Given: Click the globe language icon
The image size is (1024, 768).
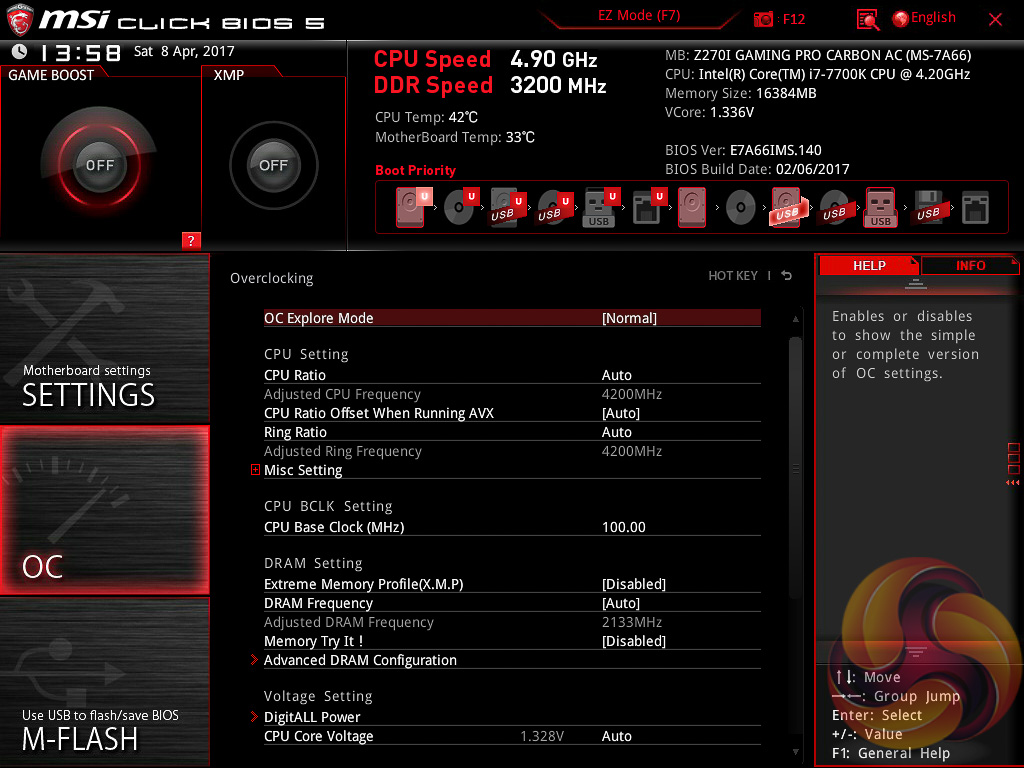Looking at the screenshot, I should click(x=900, y=19).
